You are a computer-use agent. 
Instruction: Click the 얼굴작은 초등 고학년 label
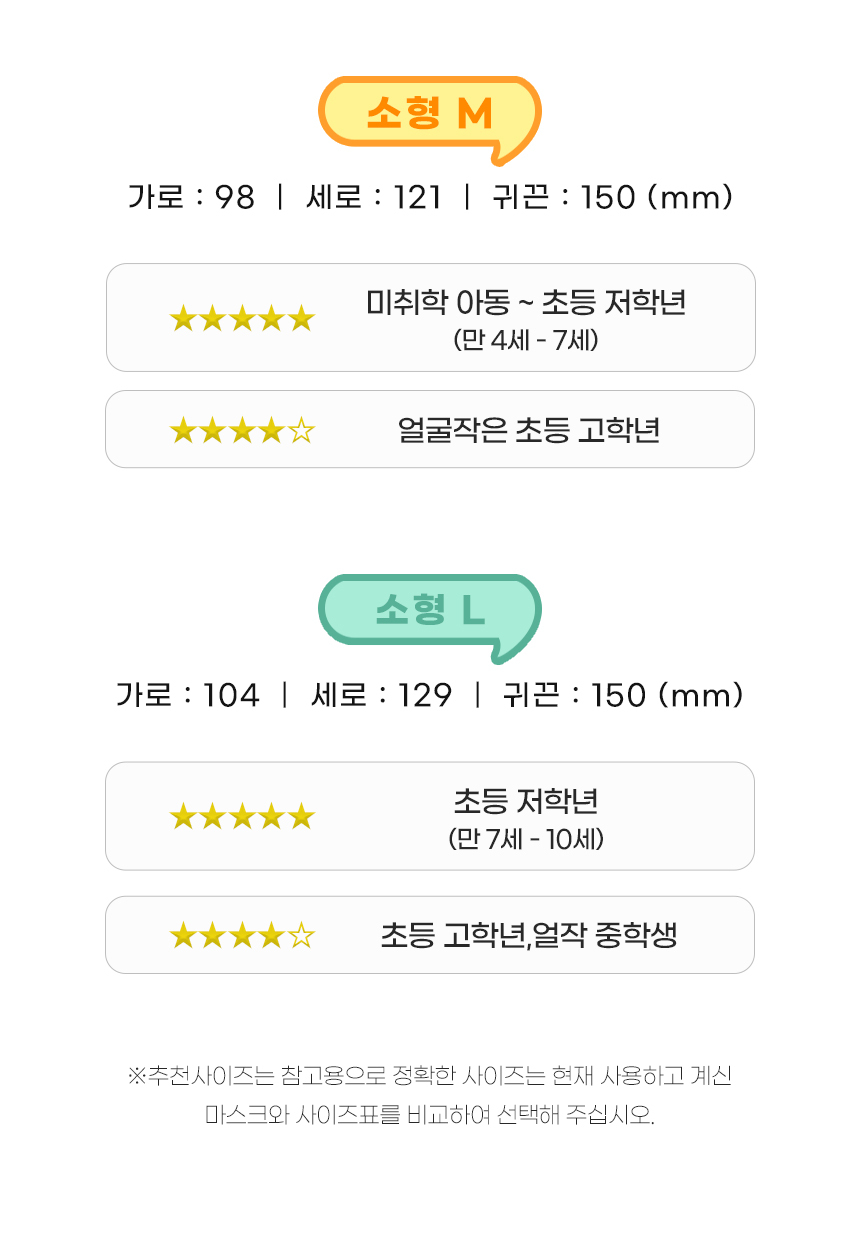click(528, 431)
